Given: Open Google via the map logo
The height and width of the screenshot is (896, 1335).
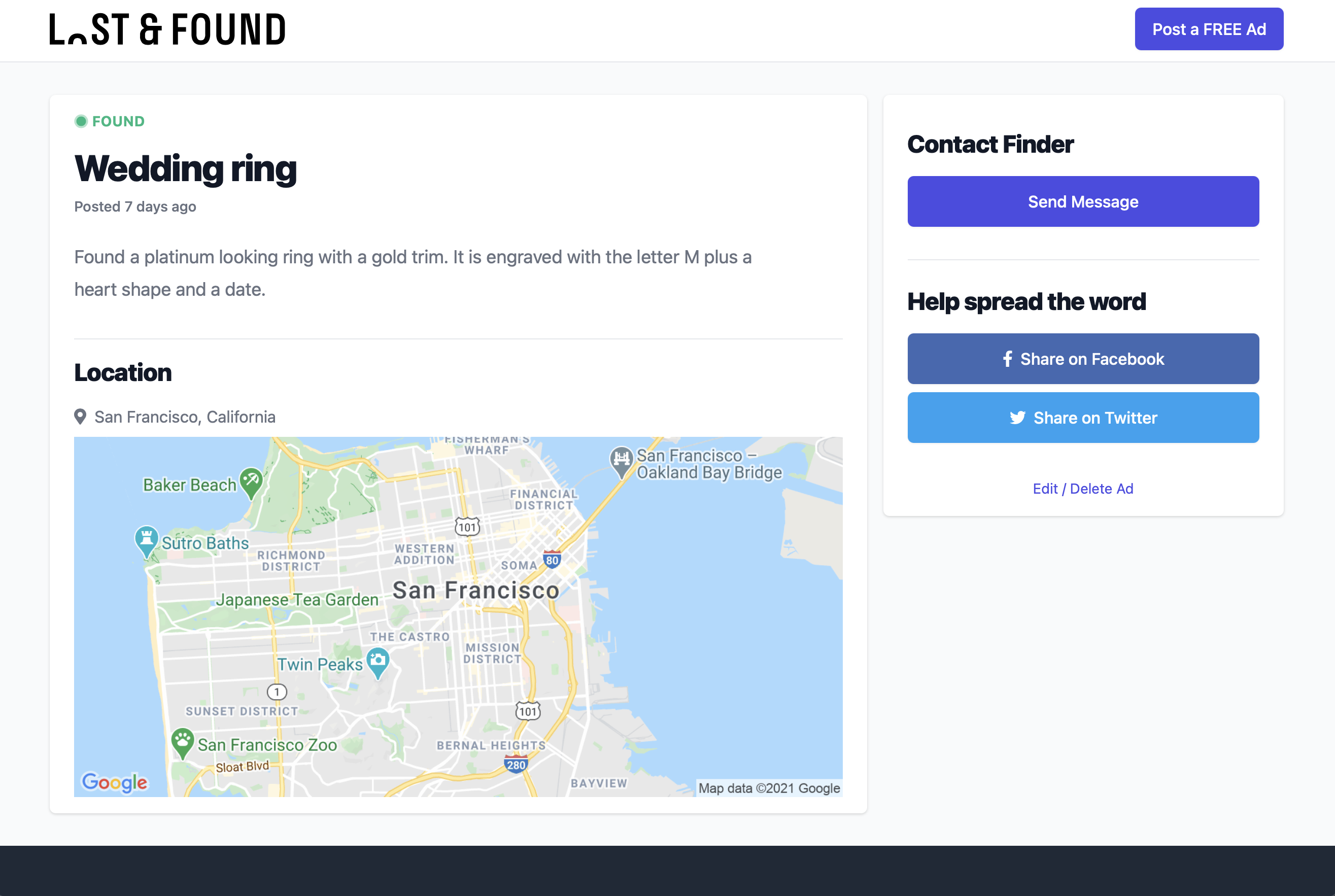Looking at the screenshot, I should tap(114, 782).
